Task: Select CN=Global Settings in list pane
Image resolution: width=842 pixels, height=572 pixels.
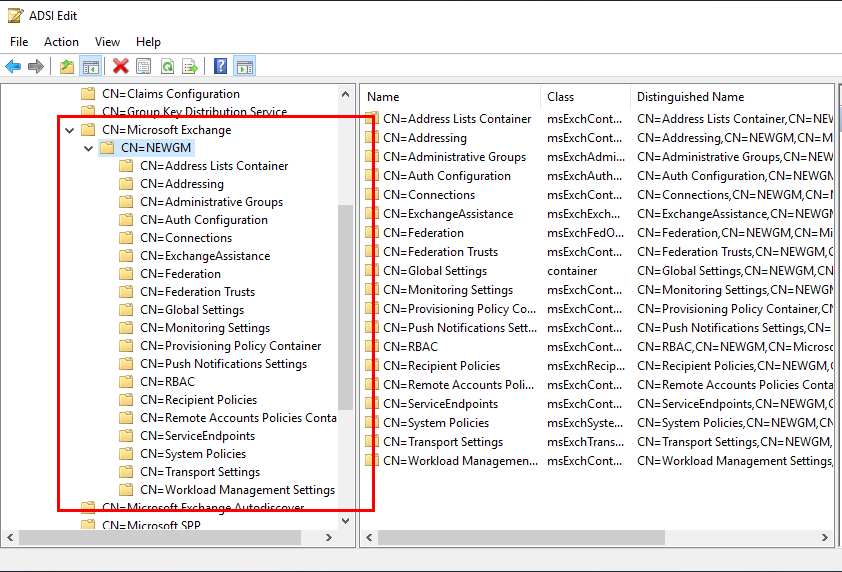Action: tap(435, 271)
